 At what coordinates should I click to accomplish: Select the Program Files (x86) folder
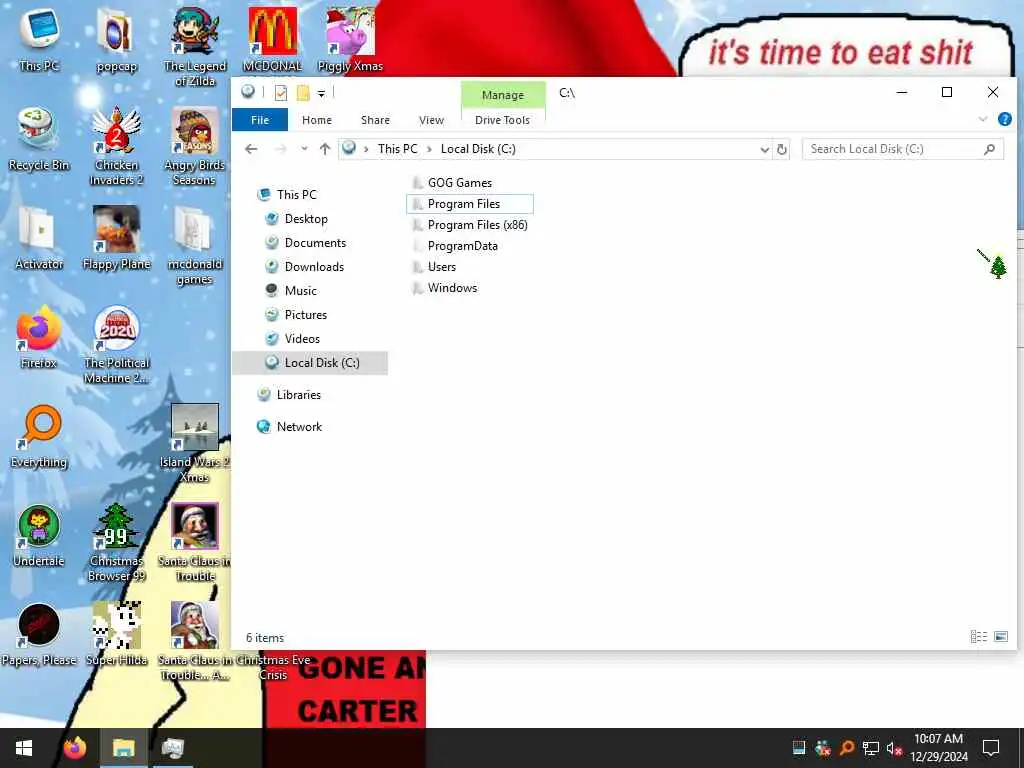[477, 225]
